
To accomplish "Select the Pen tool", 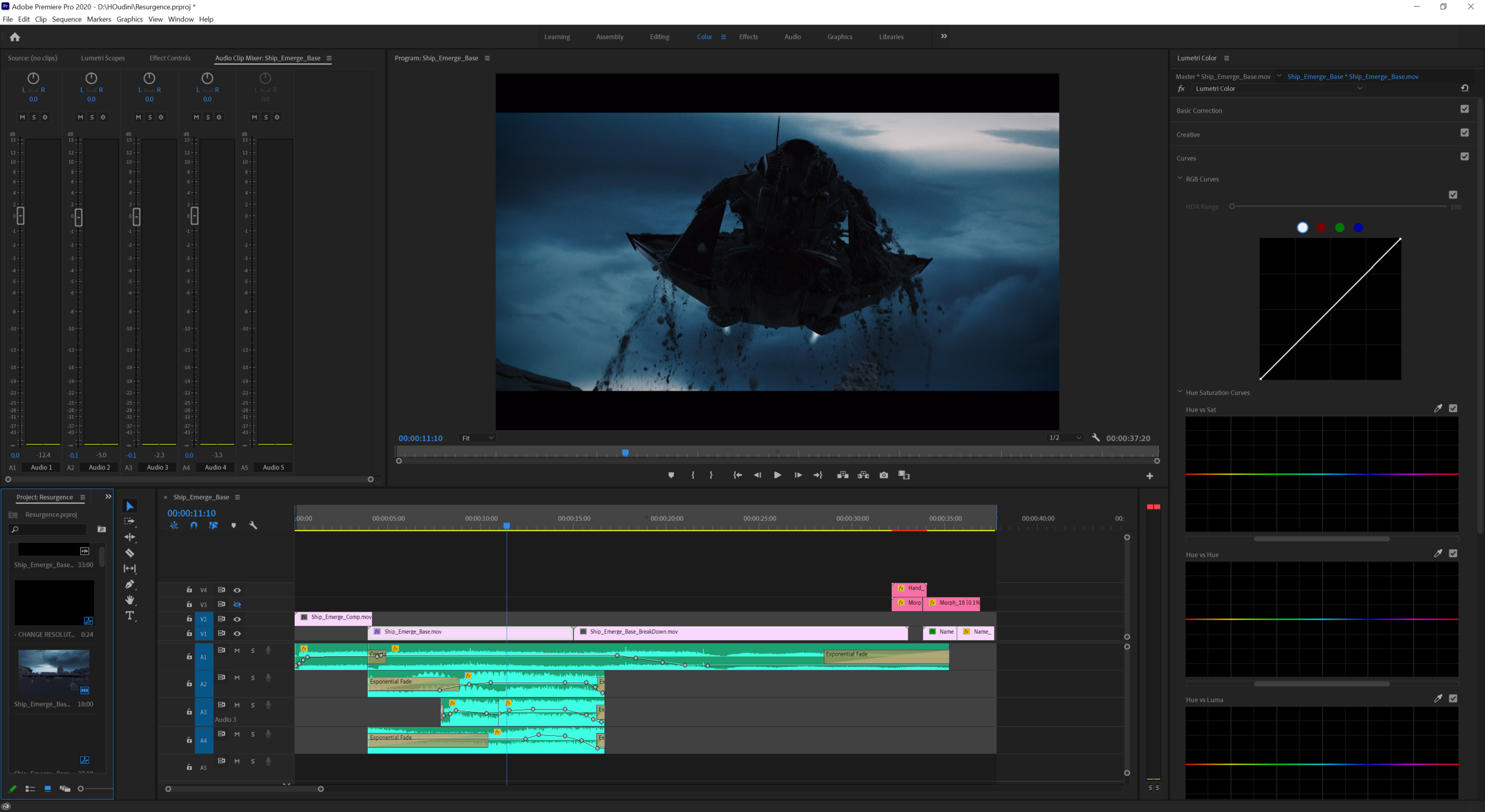I will (x=129, y=584).
